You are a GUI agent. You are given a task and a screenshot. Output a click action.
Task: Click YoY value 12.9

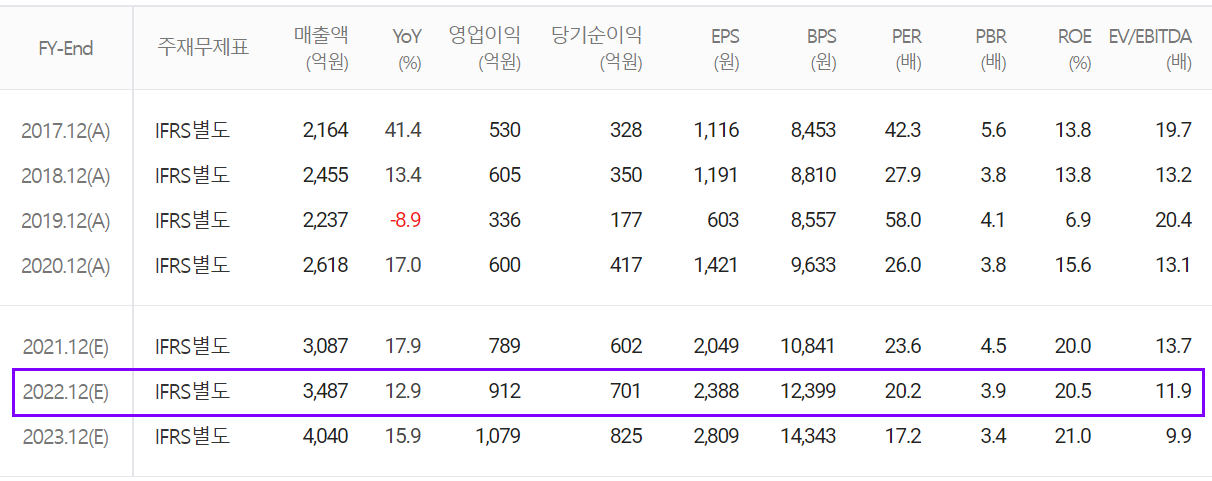(x=403, y=391)
